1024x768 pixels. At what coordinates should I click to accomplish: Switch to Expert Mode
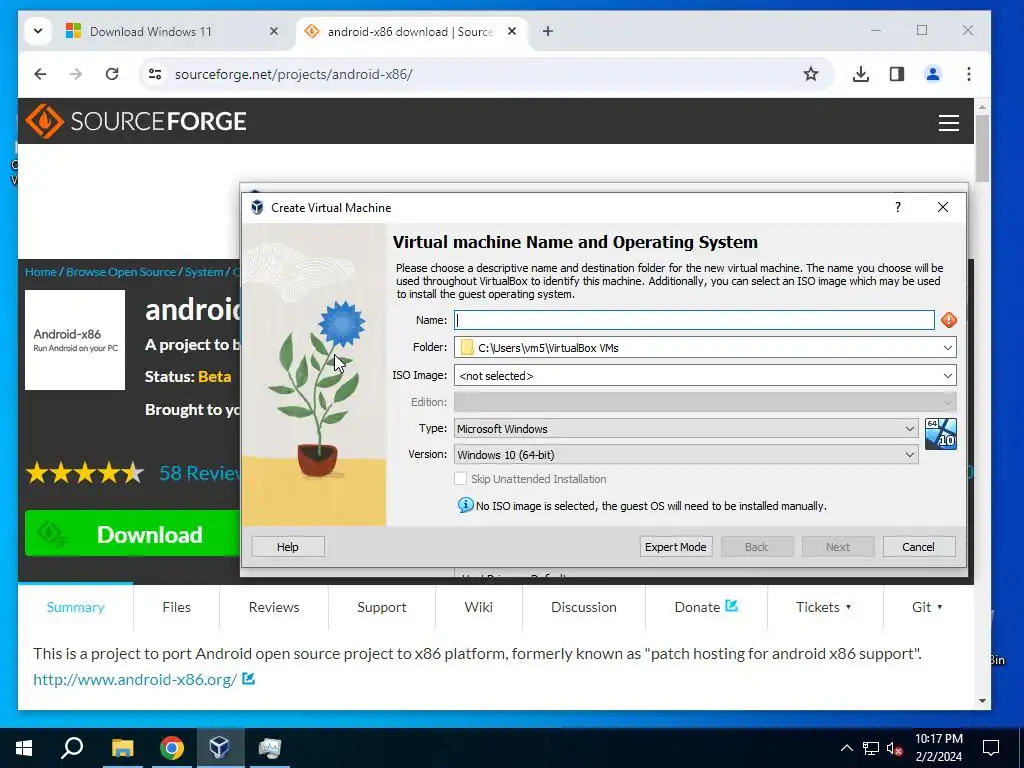click(675, 547)
